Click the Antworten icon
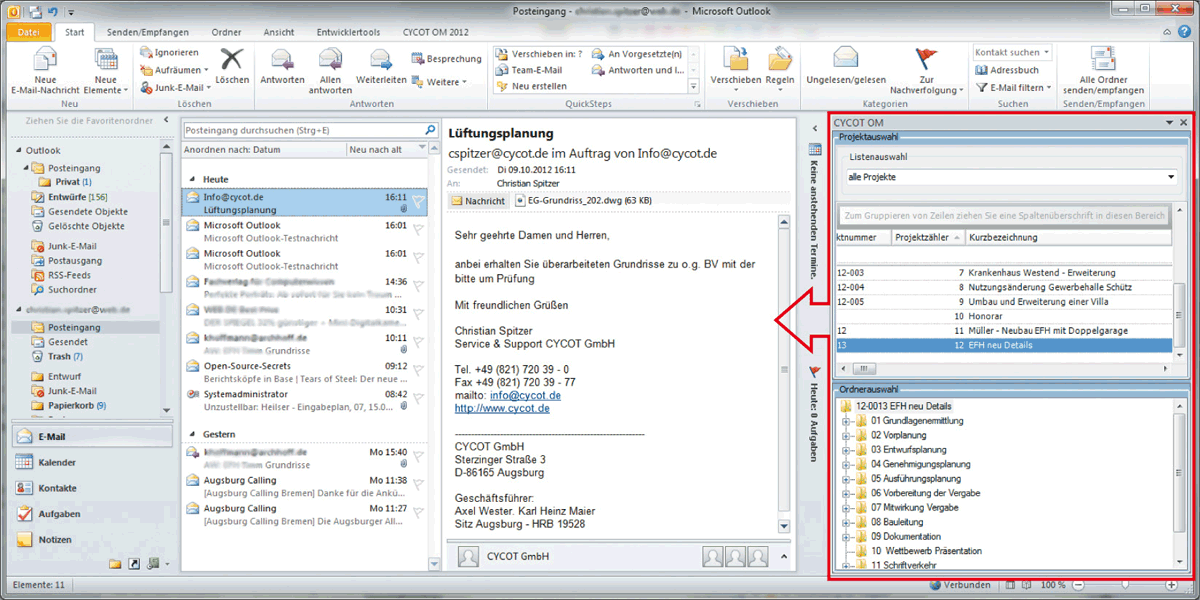This screenshot has width=1200, height=600. click(282, 60)
